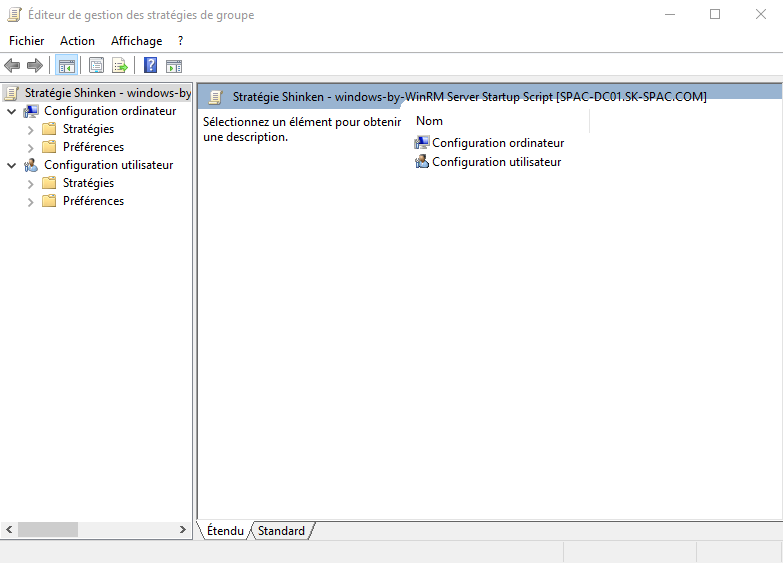Click the Back arrow toolbar icon
This screenshot has height=563, width=783.
(x=12, y=66)
